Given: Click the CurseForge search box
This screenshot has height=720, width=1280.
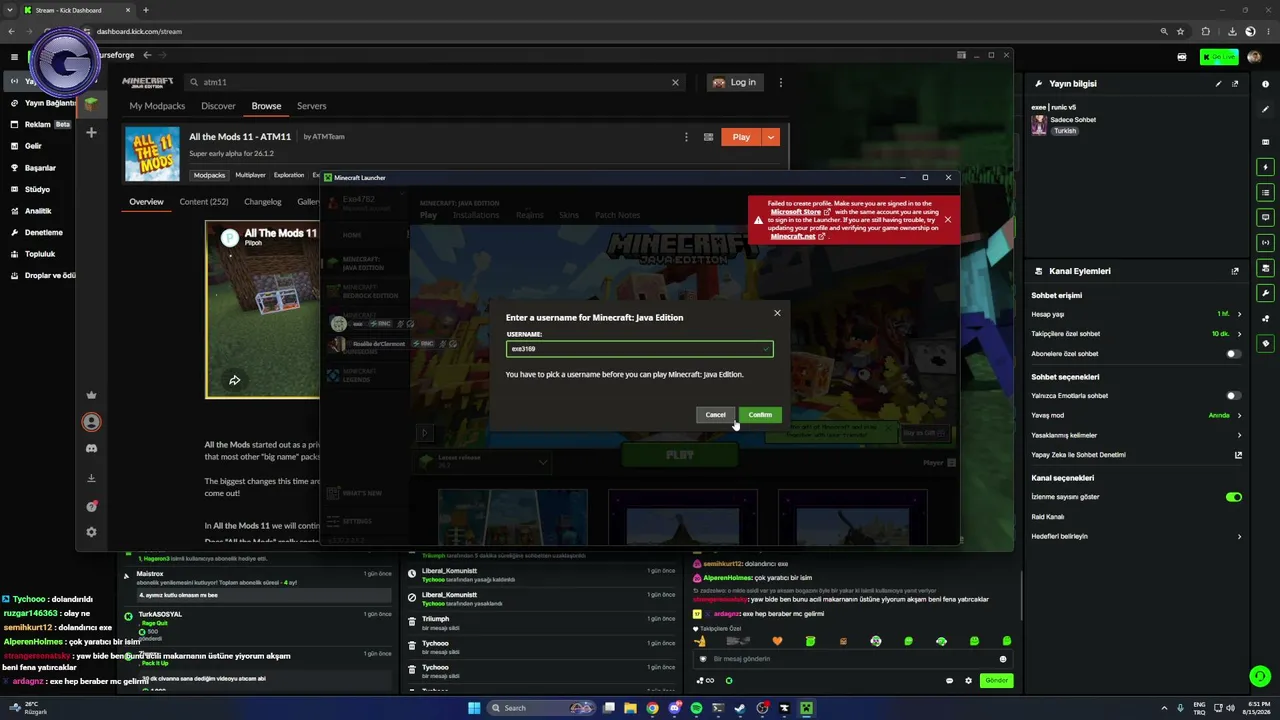Looking at the screenshot, I should pos(435,82).
